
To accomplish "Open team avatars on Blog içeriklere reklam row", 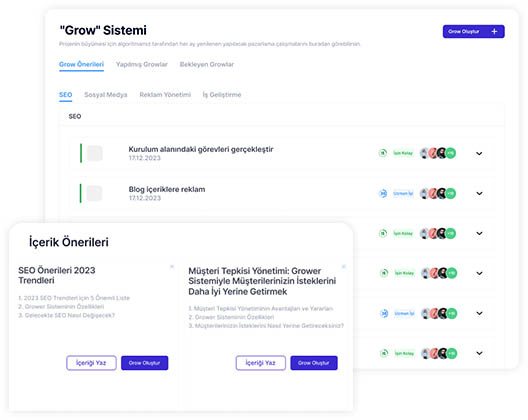I will (438, 193).
